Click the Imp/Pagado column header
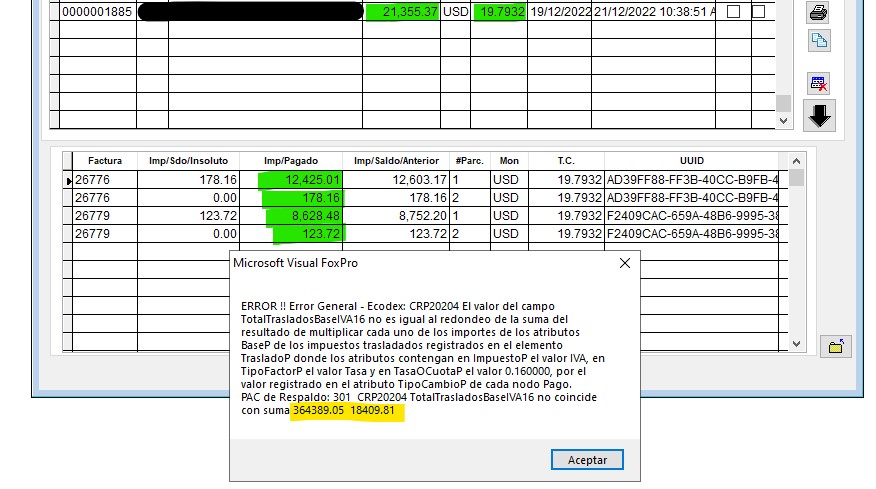Image resolution: width=876 pixels, height=489 pixels. tap(291, 161)
